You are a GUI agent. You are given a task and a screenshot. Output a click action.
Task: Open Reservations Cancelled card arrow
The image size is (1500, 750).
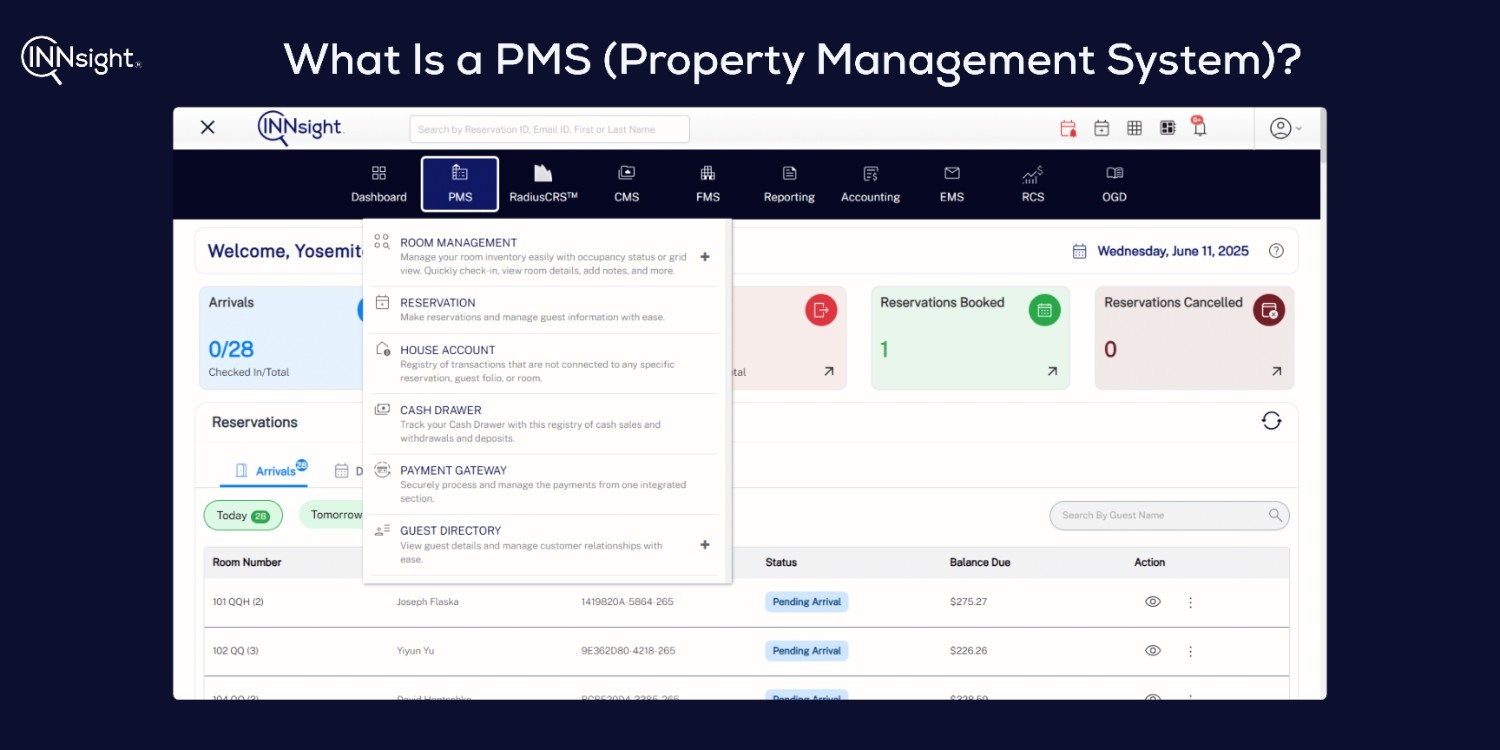pos(1276,371)
